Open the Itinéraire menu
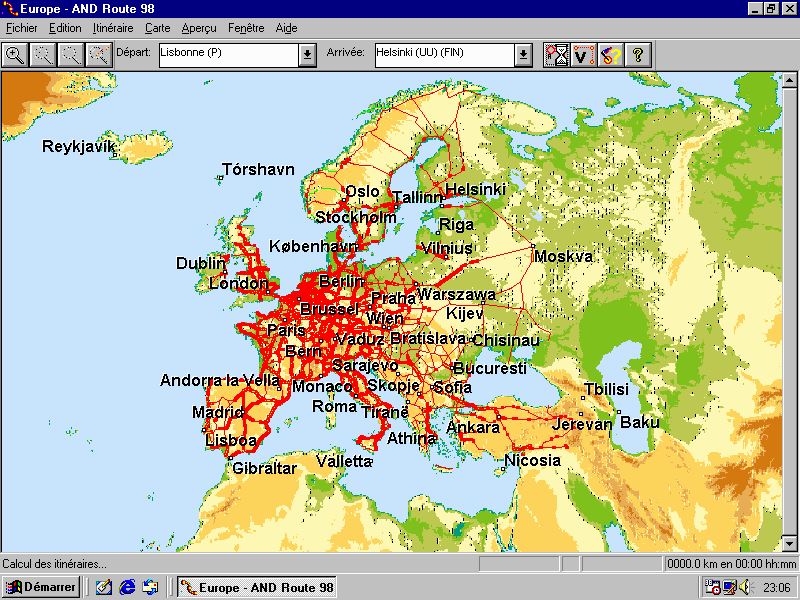Image resolution: width=800 pixels, height=600 pixels. pos(113,28)
